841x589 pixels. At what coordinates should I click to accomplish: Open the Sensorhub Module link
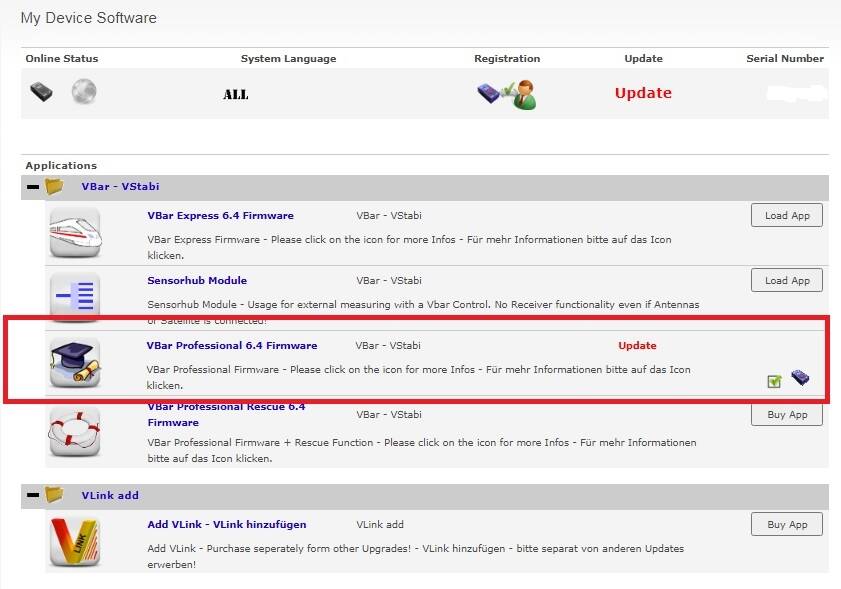point(197,281)
